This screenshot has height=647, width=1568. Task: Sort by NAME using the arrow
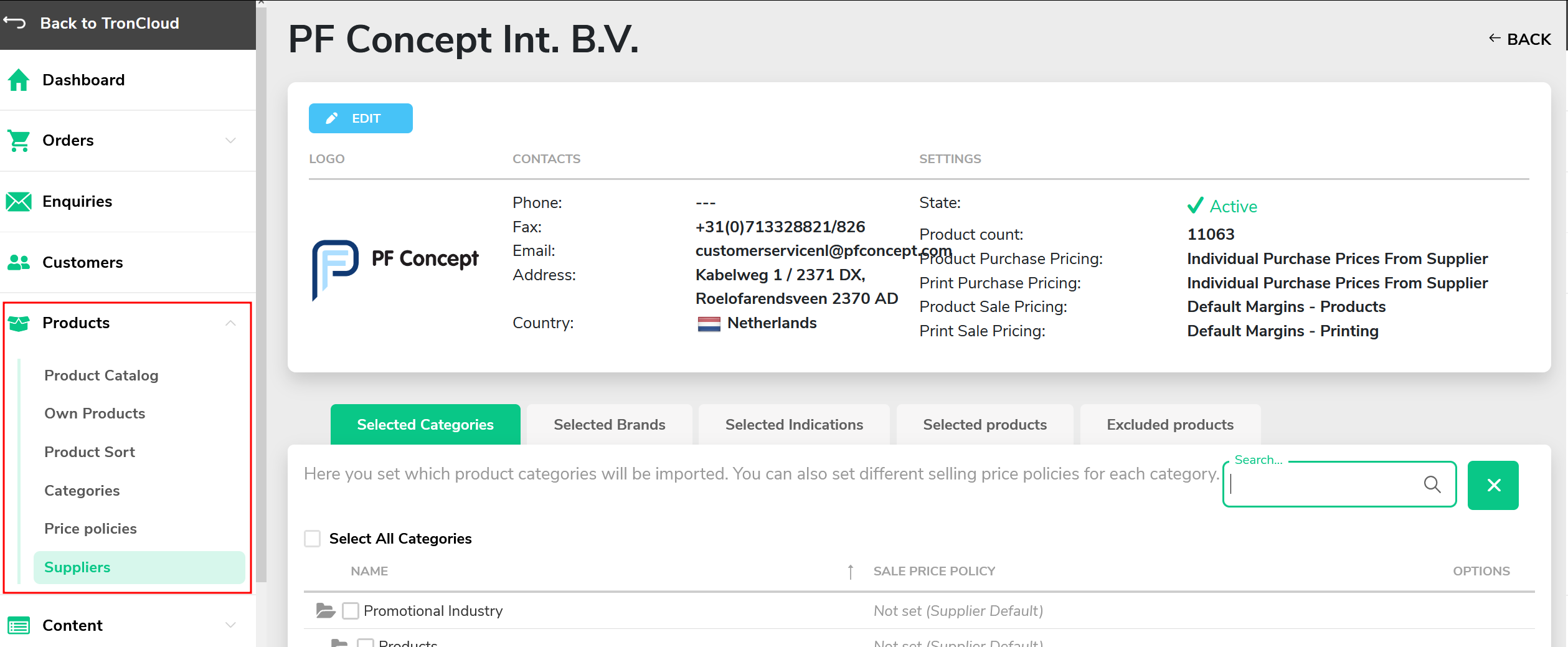[850, 571]
